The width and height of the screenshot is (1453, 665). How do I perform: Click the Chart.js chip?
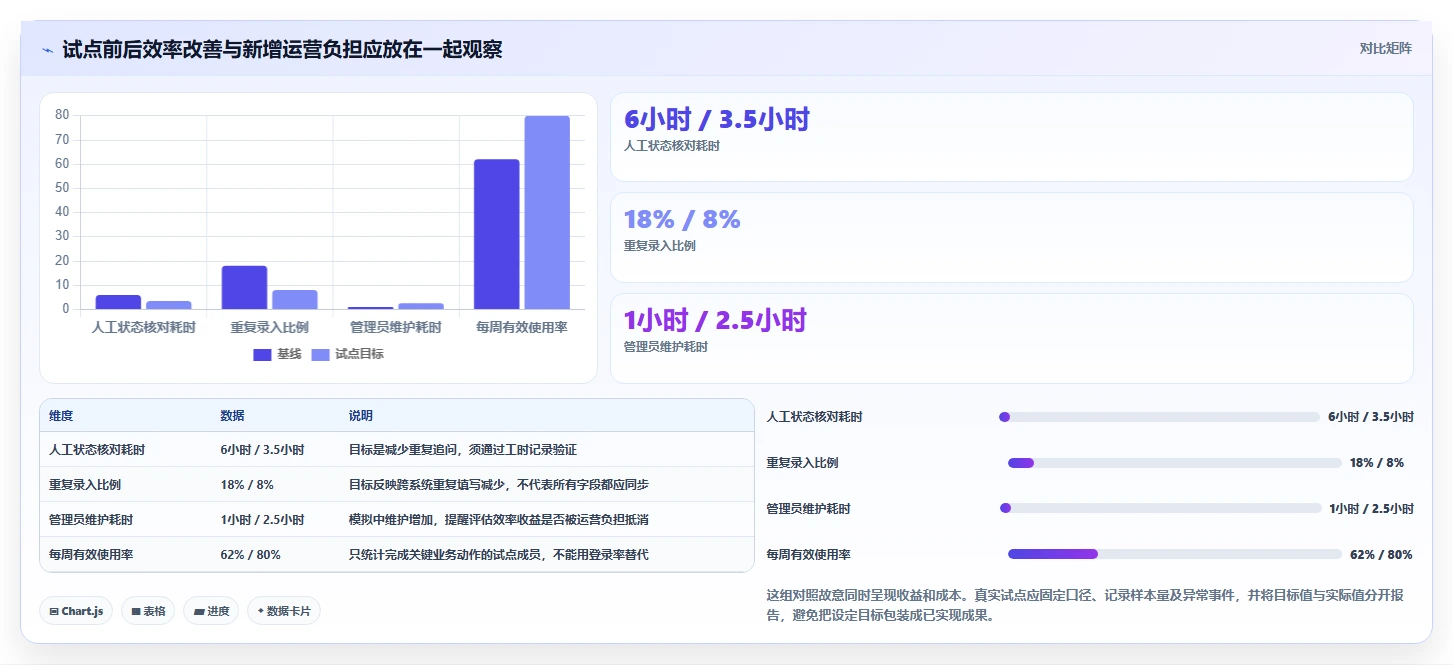76,611
